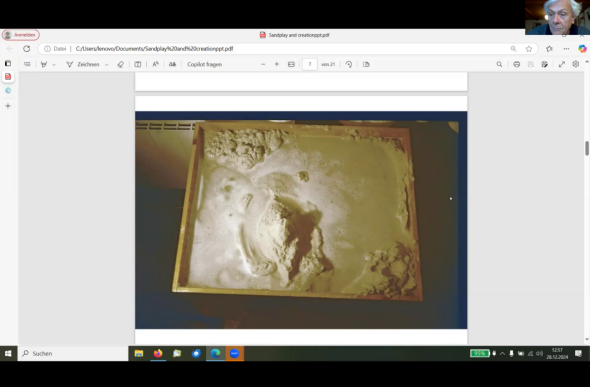Switch to Edge in taskbar
This screenshot has width=590, height=387.
pos(215,354)
